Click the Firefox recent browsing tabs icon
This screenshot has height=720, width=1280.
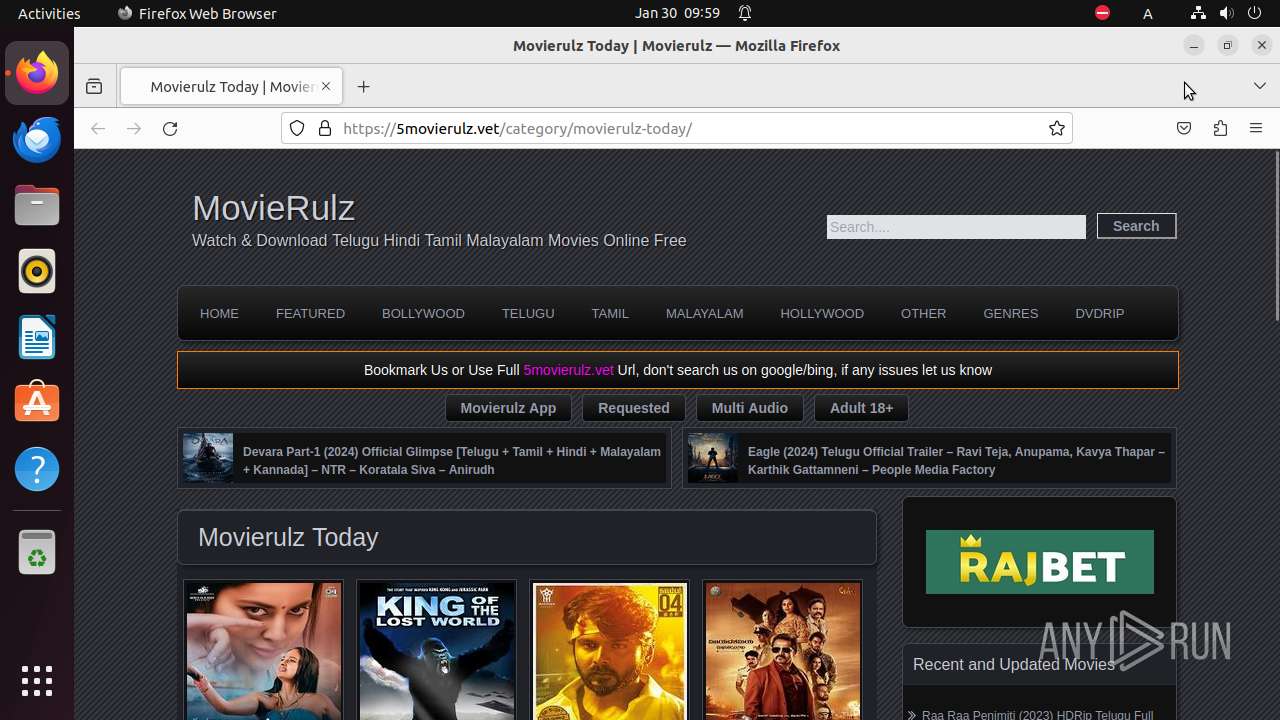pyautogui.click(x=94, y=87)
